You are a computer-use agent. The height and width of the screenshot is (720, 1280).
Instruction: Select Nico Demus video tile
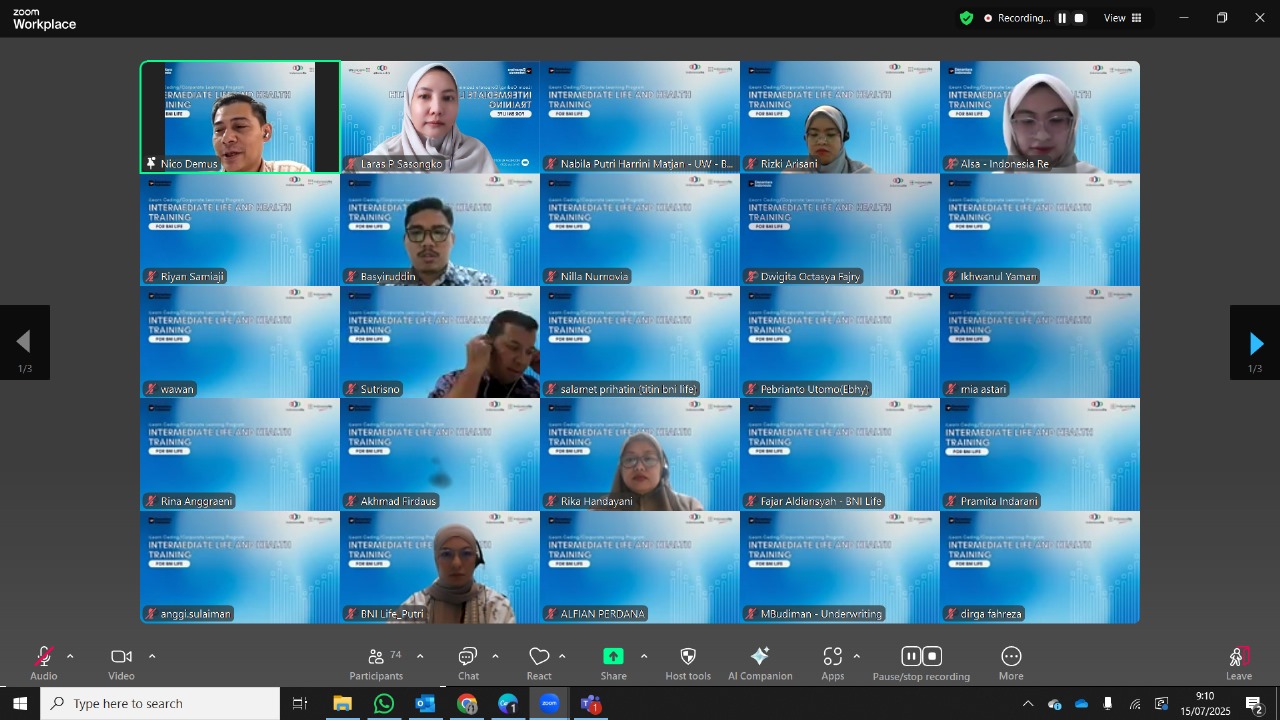coord(240,117)
